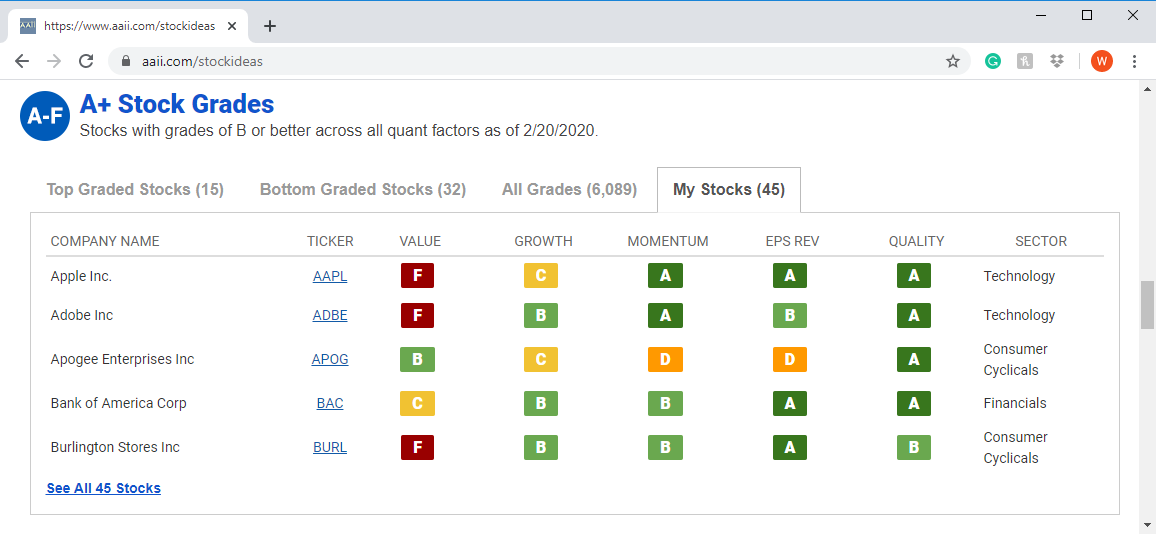
Task: Open the APOG ticker link
Action: pyautogui.click(x=330, y=360)
